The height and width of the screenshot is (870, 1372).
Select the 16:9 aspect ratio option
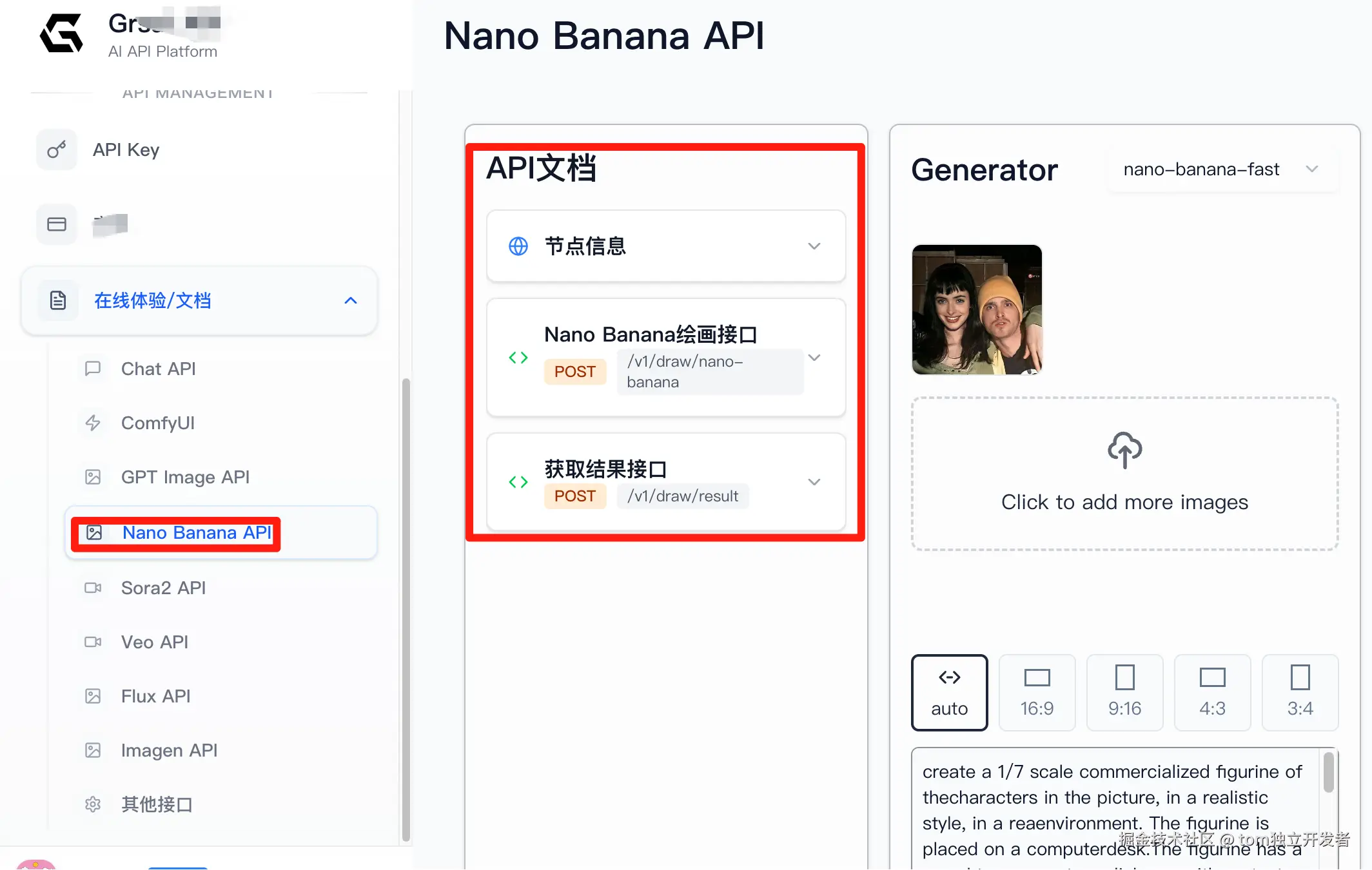[1037, 693]
